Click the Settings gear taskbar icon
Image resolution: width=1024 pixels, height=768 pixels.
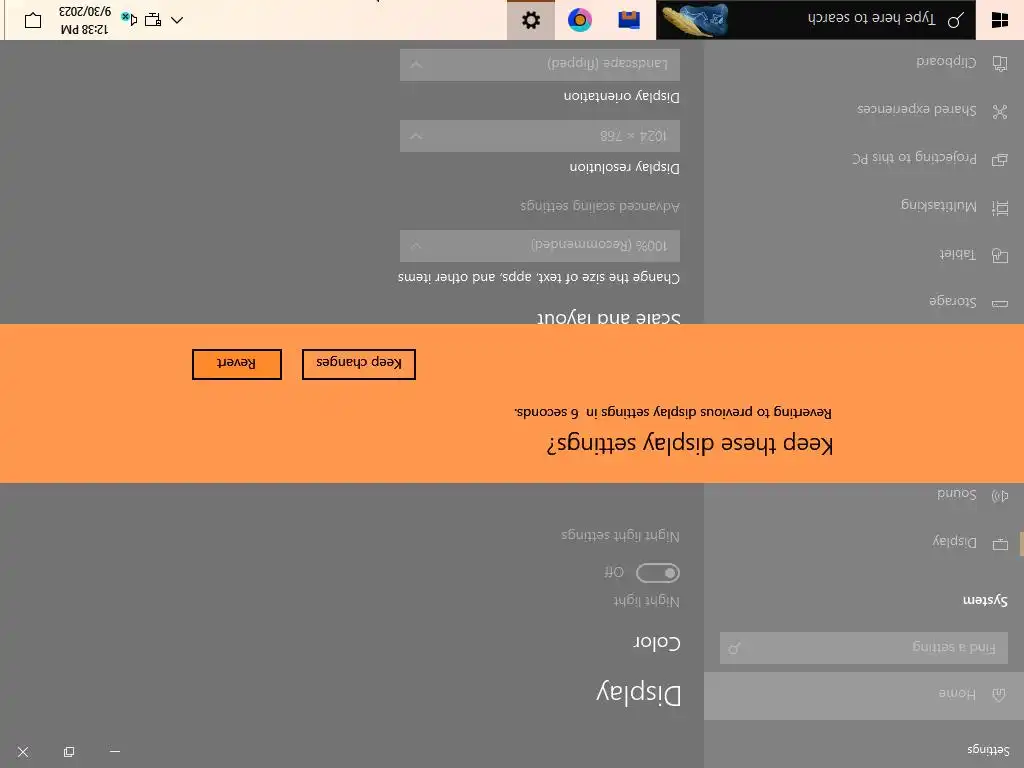[x=531, y=20]
